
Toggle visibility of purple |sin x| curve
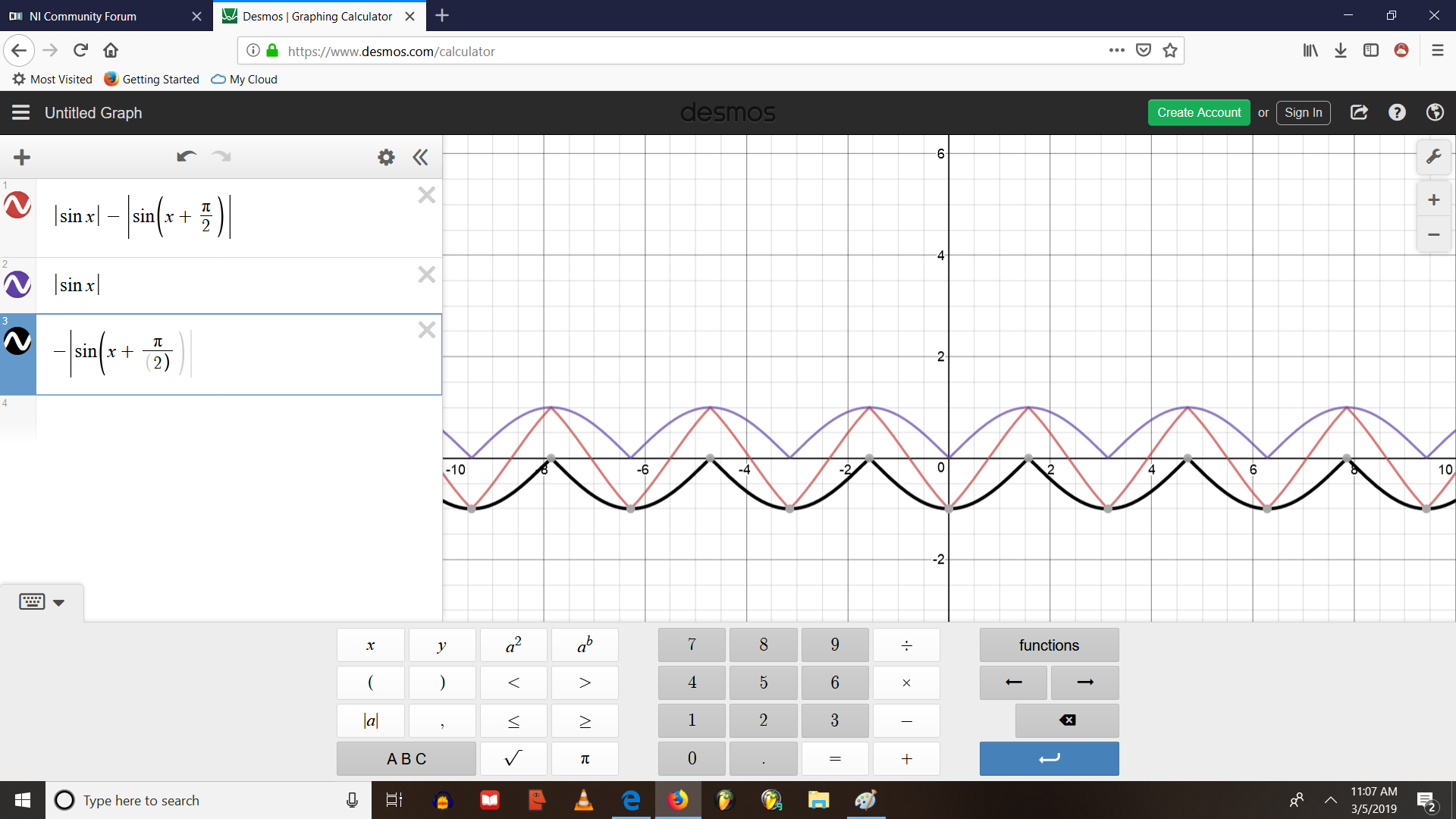pyautogui.click(x=17, y=284)
